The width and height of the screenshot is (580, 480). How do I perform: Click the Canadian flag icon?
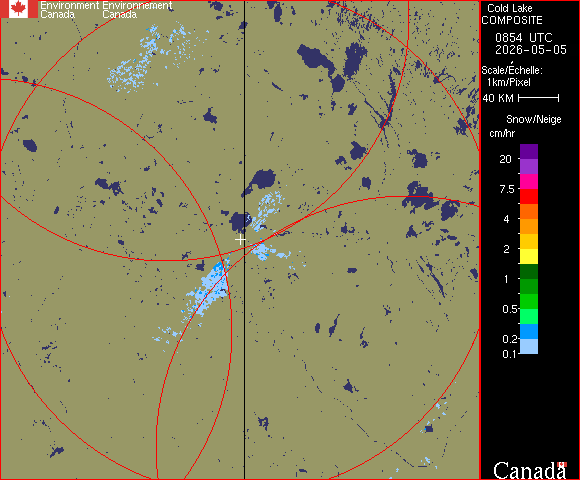click(18, 9)
